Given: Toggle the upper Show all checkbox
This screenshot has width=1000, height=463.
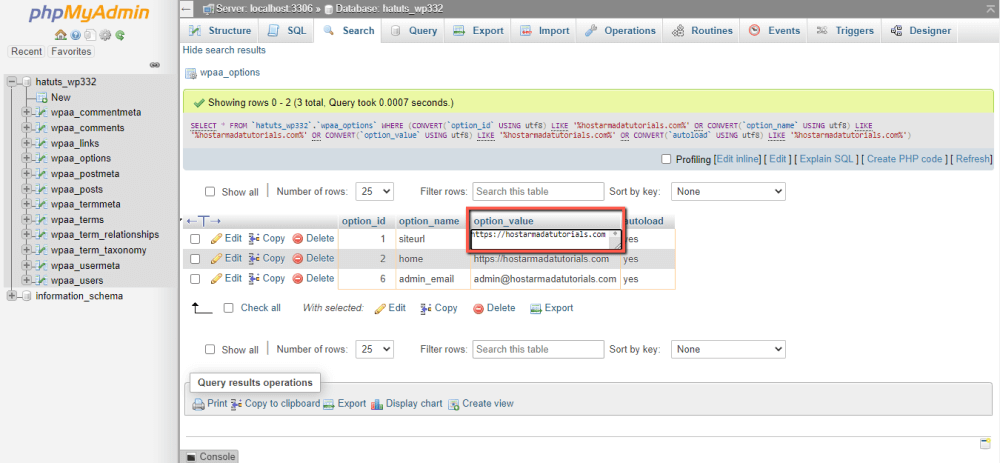Looking at the screenshot, I should pos(210,191).
